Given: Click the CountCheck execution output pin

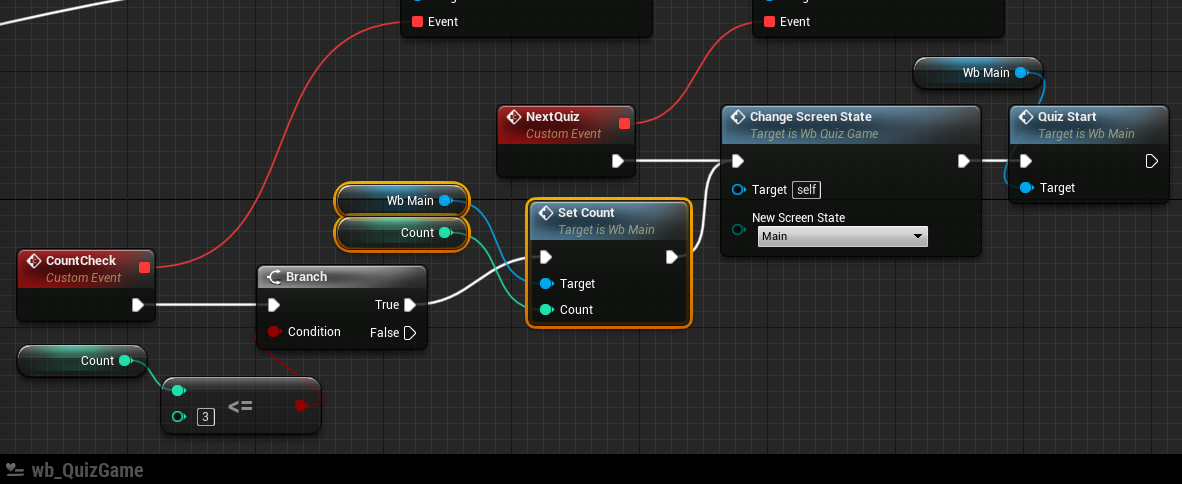Looking at the screenshot, I should (138, 305).
